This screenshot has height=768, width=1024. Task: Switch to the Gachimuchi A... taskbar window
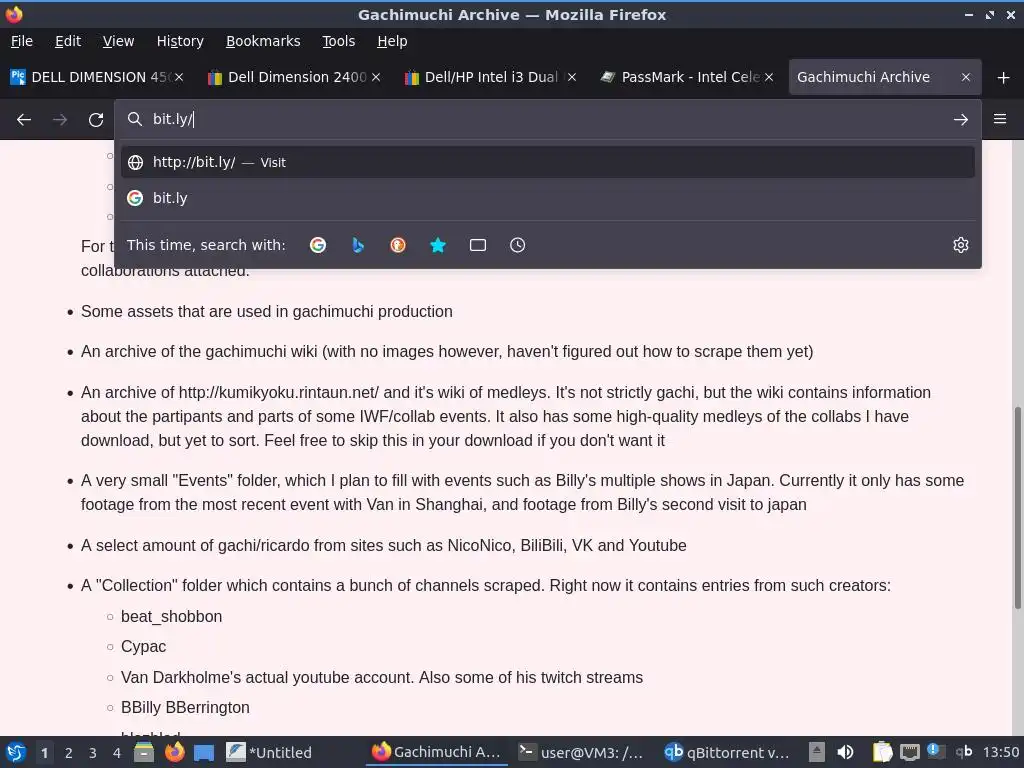[438, 752]
